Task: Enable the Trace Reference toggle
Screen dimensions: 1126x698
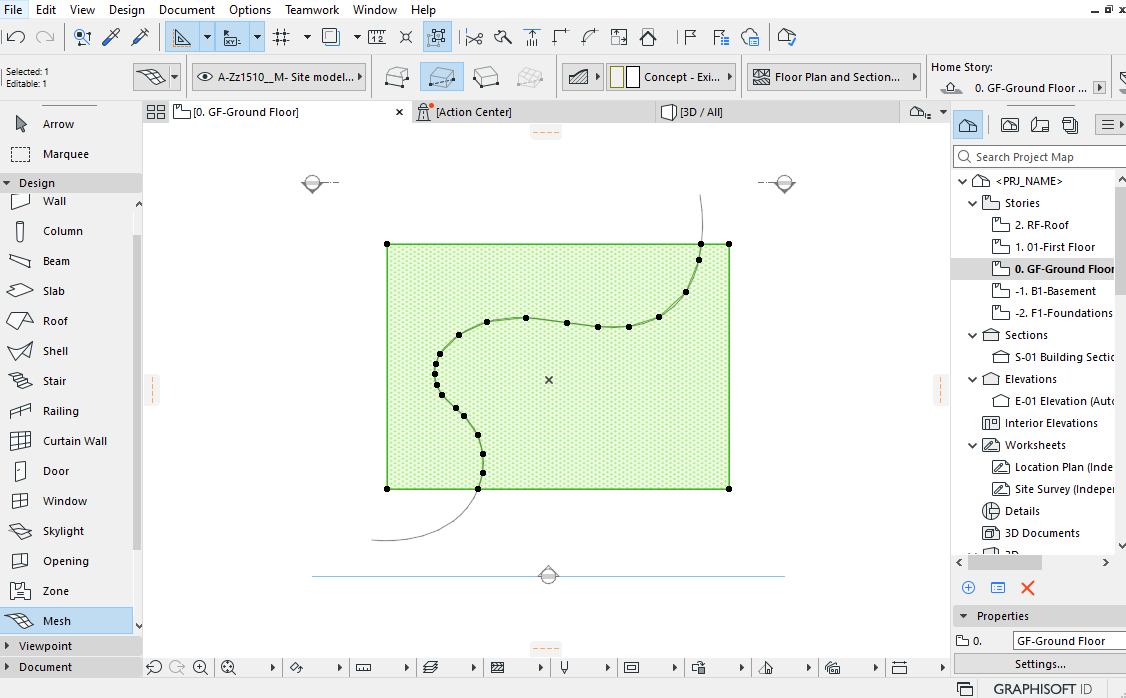Action: [x=330, y=37]
